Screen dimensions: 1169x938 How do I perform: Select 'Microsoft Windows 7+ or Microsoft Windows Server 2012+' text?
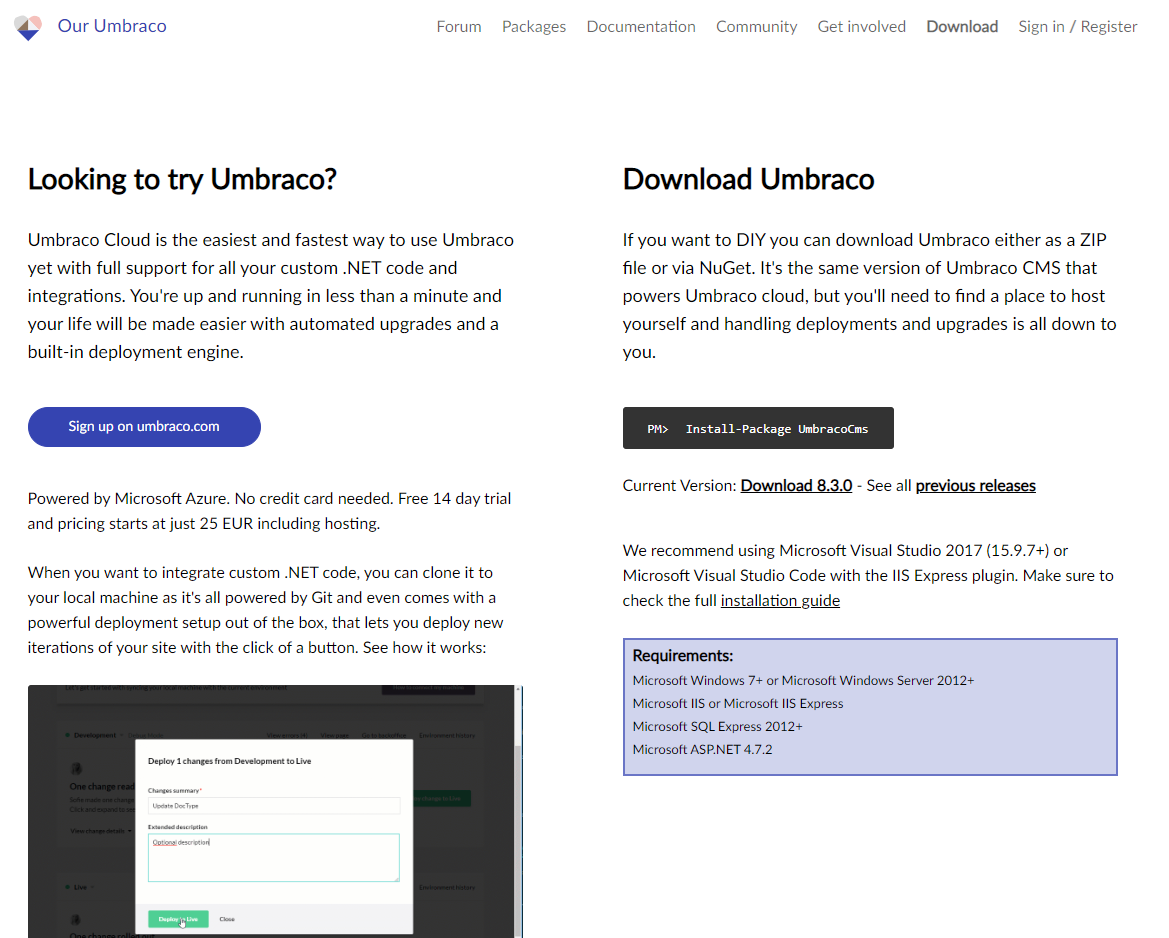click(x=803, y=681)
